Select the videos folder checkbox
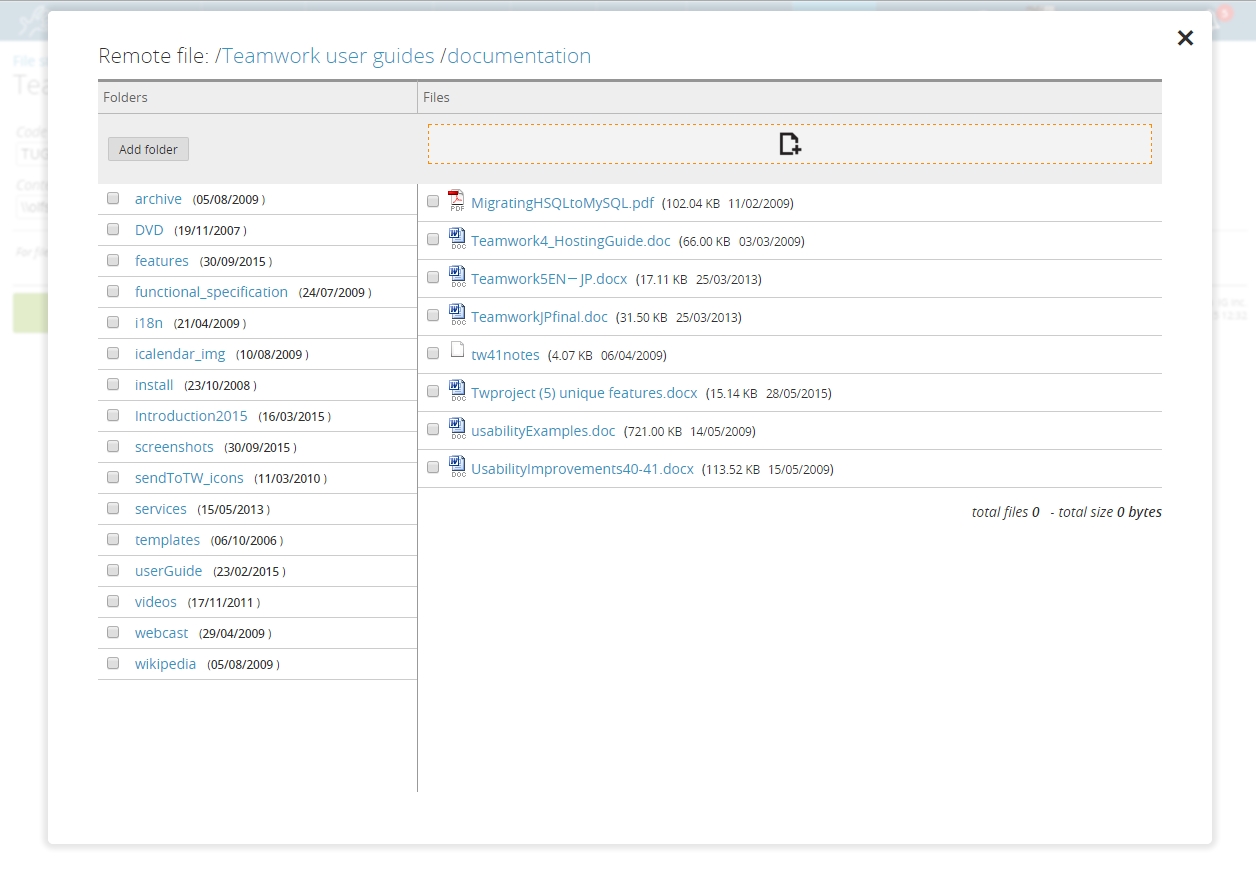This screenshot has width=1256, height=877. [x=113, y=602]
